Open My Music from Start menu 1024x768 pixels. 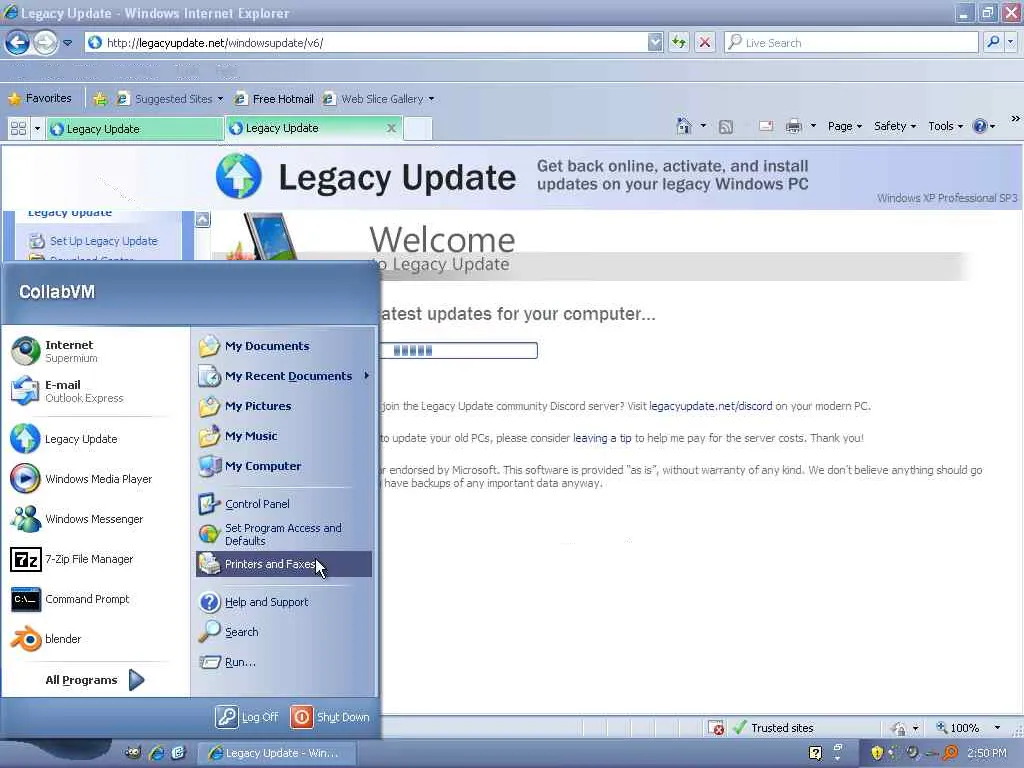tap(285, 436)
